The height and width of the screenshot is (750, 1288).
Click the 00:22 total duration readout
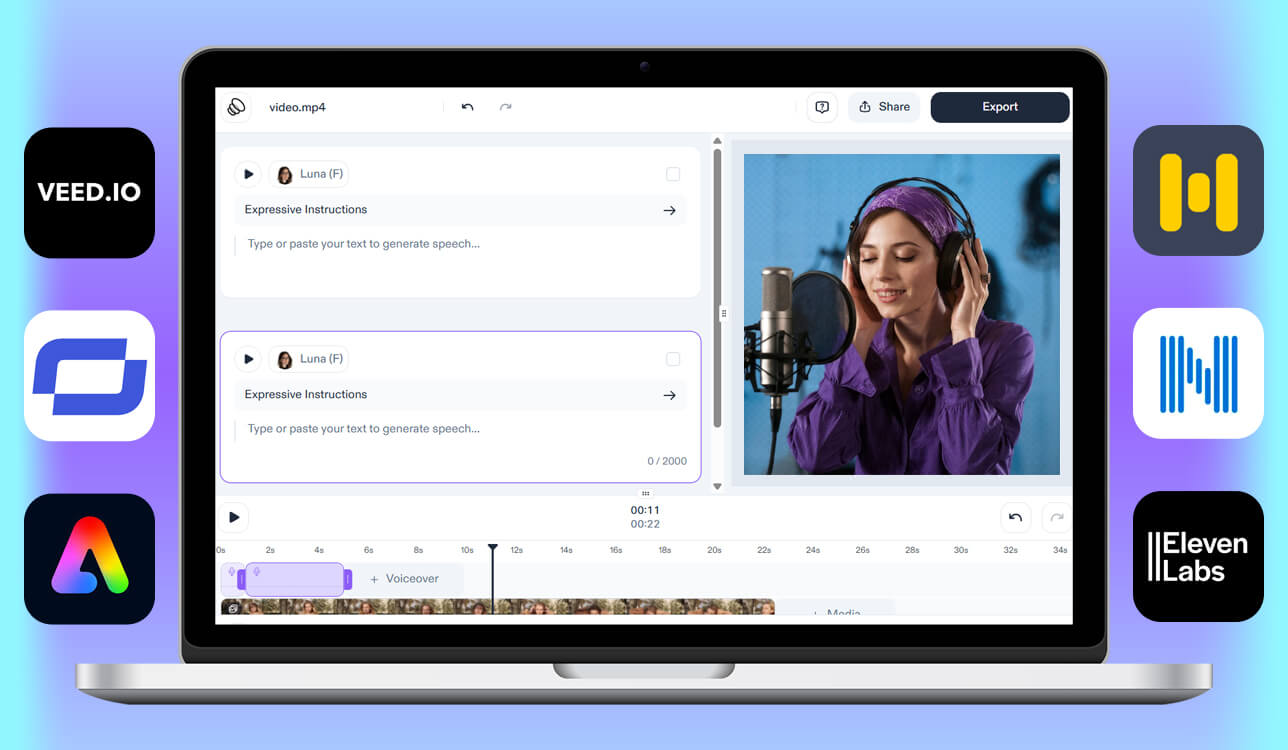(645, 524)
